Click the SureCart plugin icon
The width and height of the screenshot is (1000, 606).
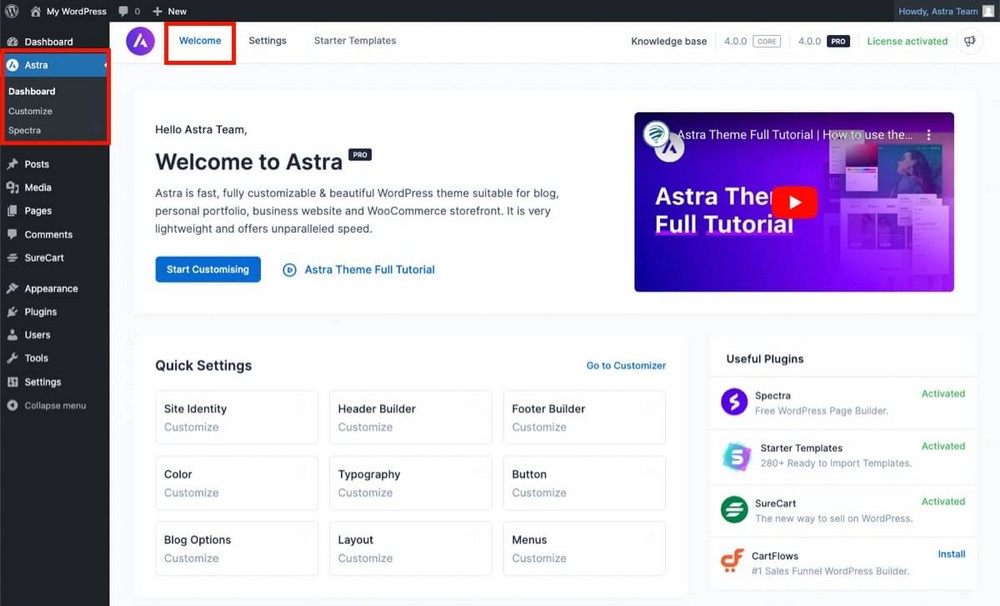(x=734, y=510)
